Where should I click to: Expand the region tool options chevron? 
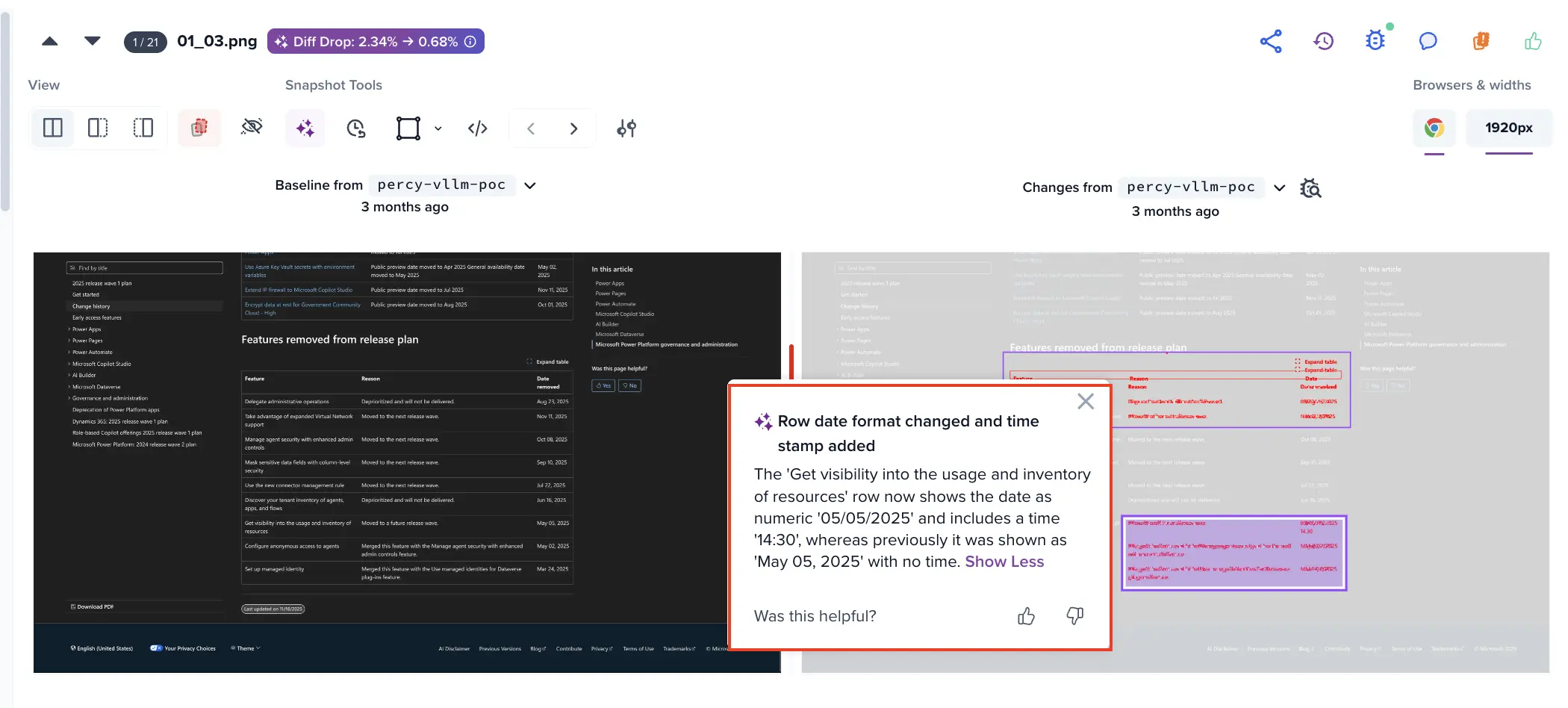pyautogui.click(x=438, y=128)
